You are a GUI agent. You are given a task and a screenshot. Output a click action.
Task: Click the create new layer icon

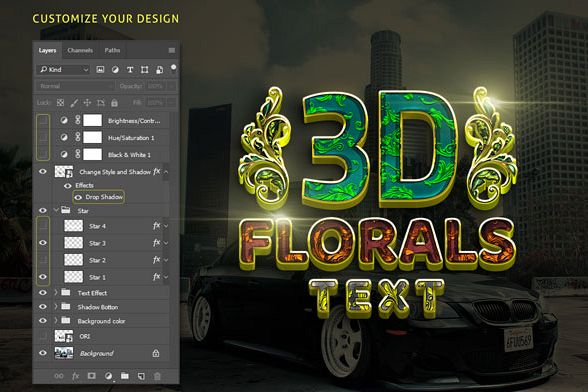pyautogui.click(x=141, y=376)
